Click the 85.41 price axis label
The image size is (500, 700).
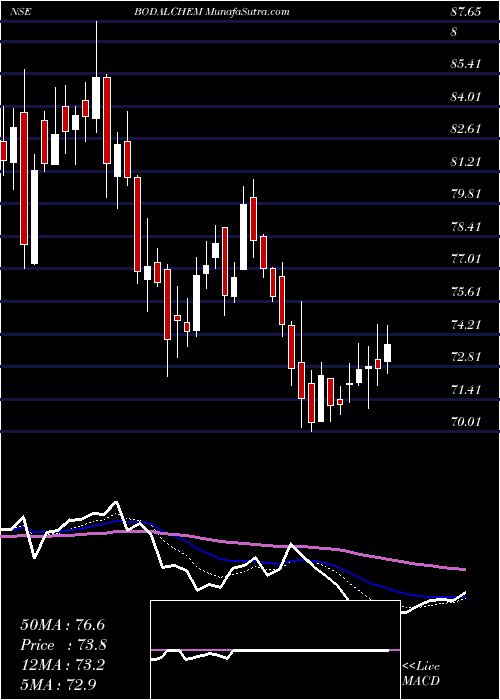[466, 64]
